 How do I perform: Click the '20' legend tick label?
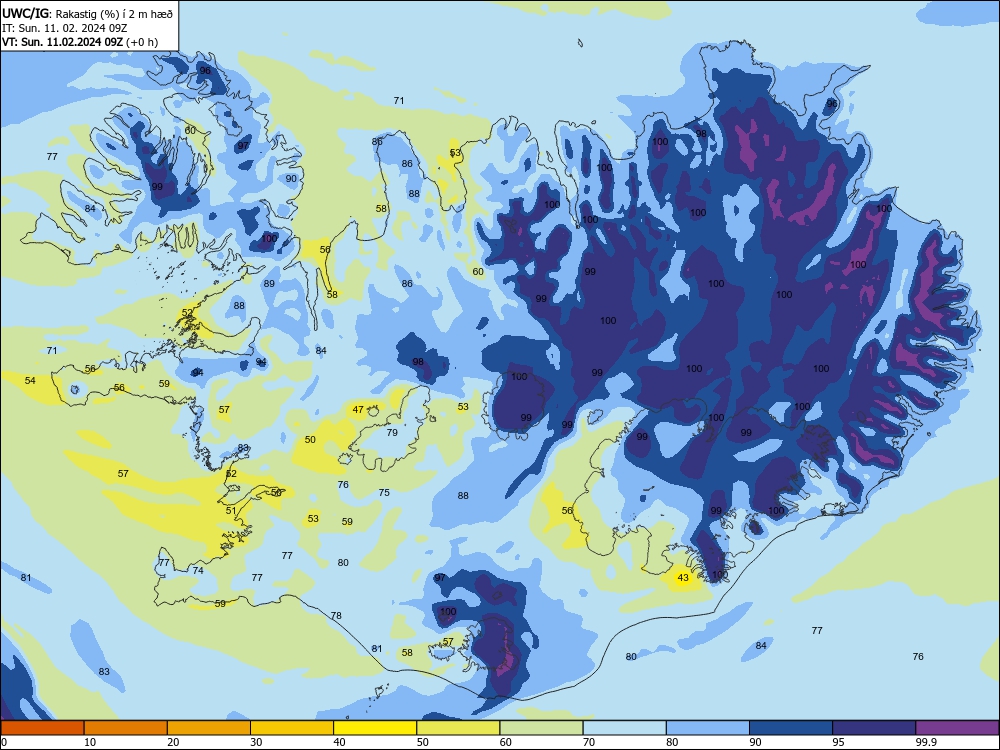coord(173,742)
